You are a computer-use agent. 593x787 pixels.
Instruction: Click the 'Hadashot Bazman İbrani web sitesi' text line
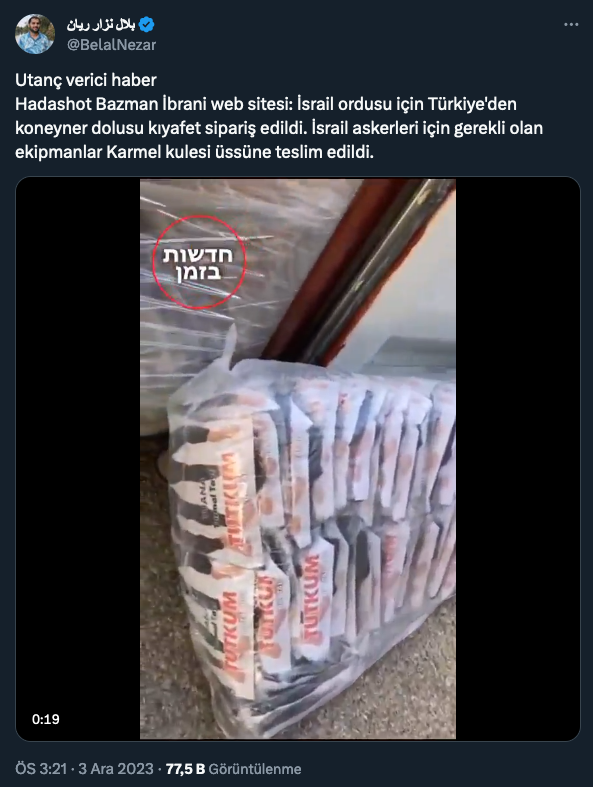[x=153, y=104]
